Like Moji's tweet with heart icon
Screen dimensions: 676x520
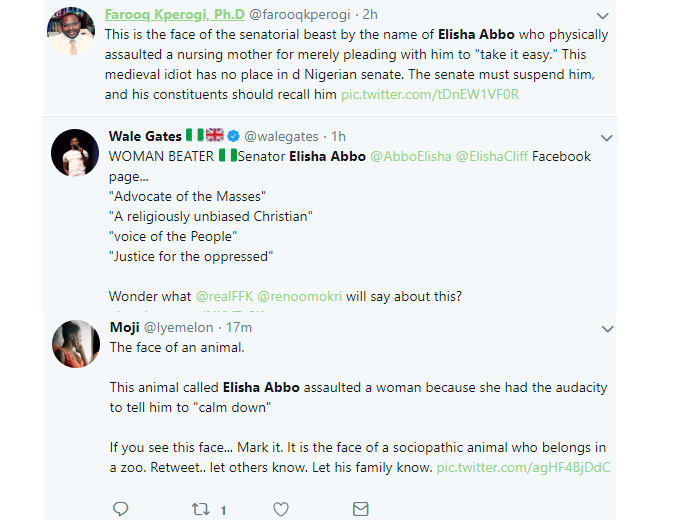280,510
